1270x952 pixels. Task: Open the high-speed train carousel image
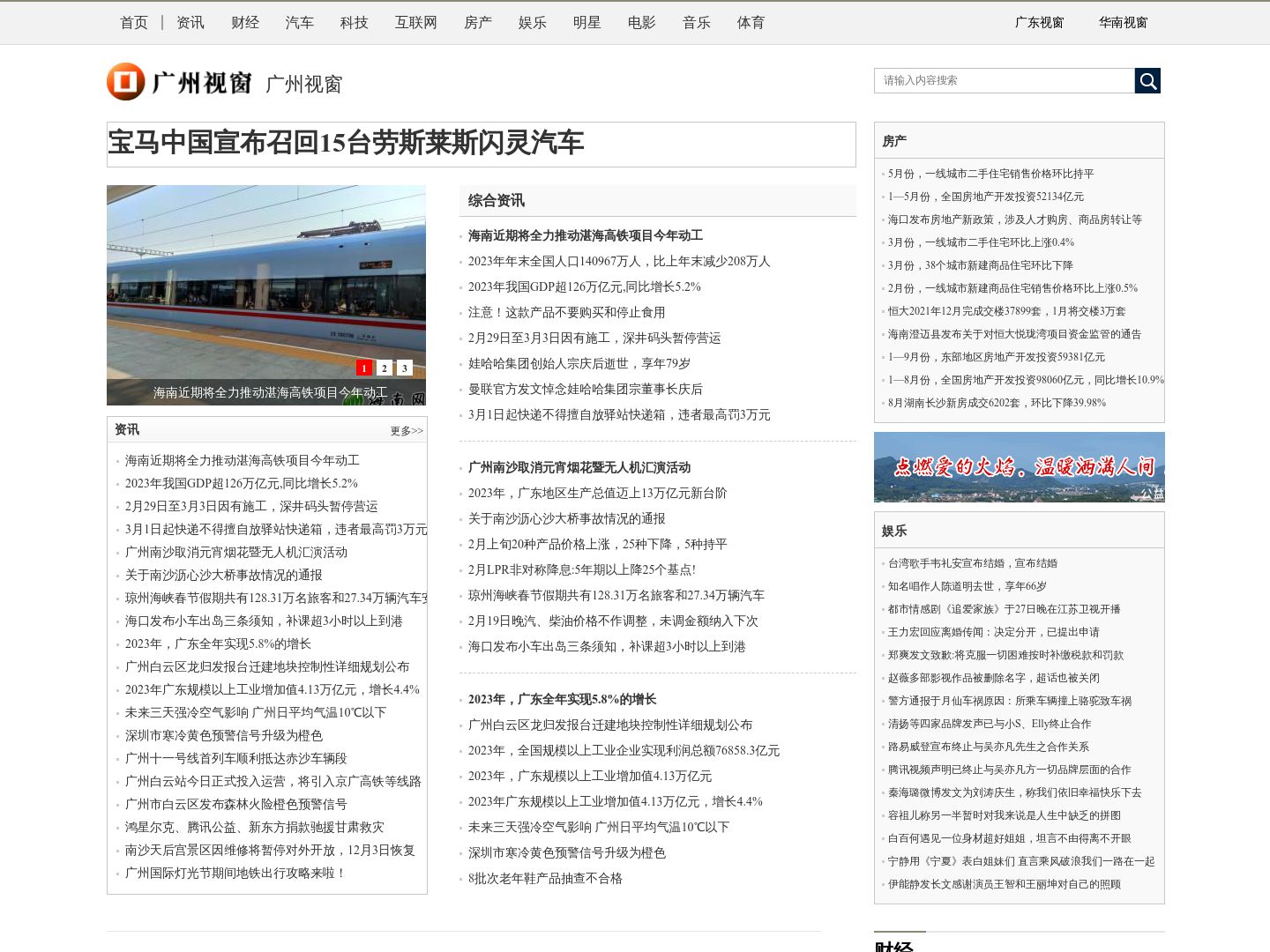pyautogui.click(x=266, y=282)
